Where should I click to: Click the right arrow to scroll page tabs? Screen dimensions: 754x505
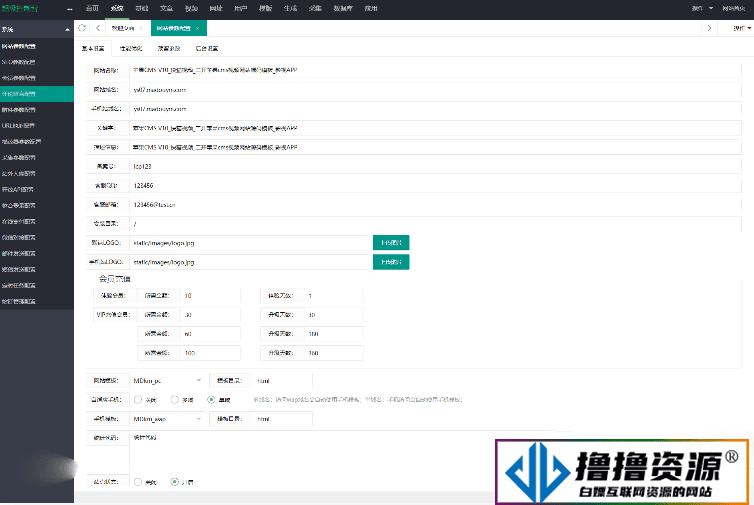[x=709, y=28]
